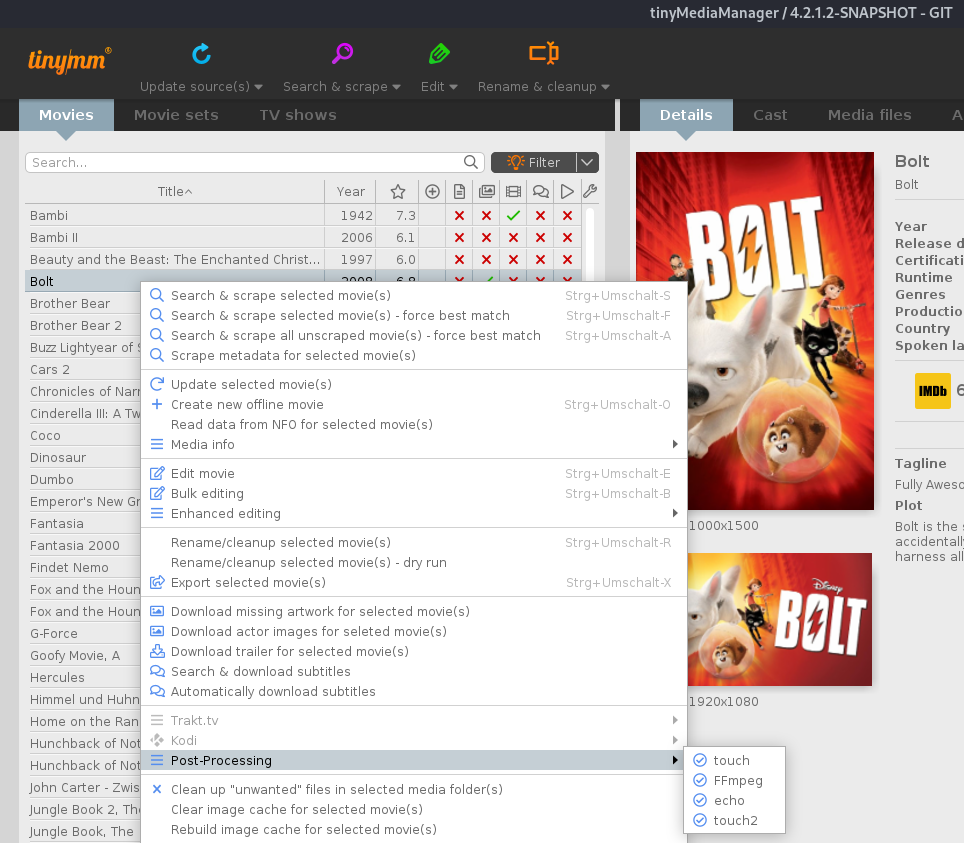Switch to the TV shows tab
Image resolution: width=964 pixels, height=843 pixels.
(298, 115)
